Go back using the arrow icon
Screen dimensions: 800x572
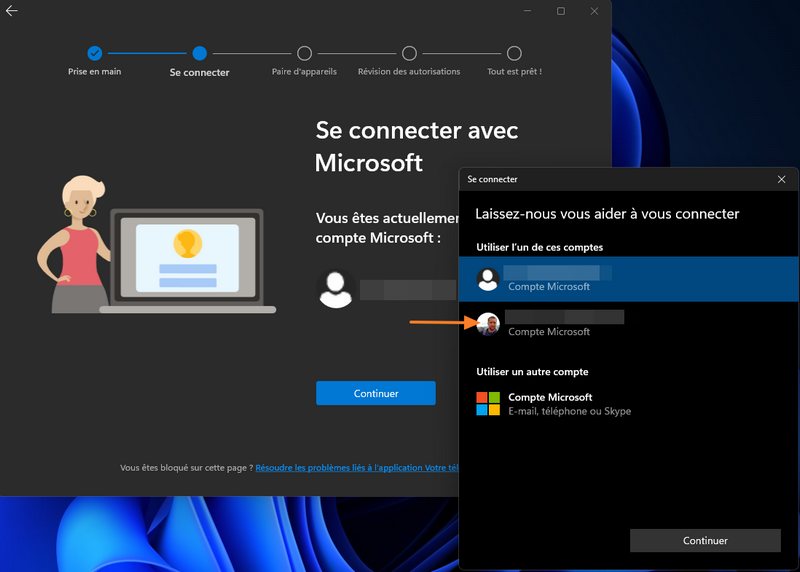[11, 11]
